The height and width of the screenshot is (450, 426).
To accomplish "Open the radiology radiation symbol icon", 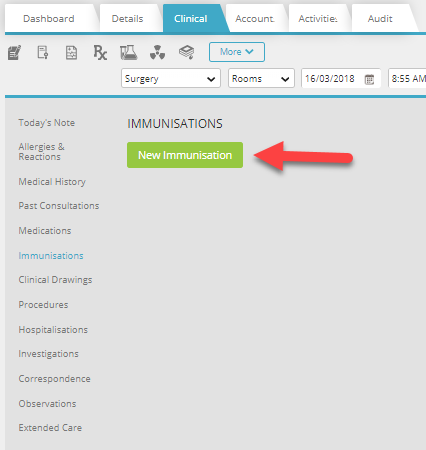I will [x=157, y=52].
